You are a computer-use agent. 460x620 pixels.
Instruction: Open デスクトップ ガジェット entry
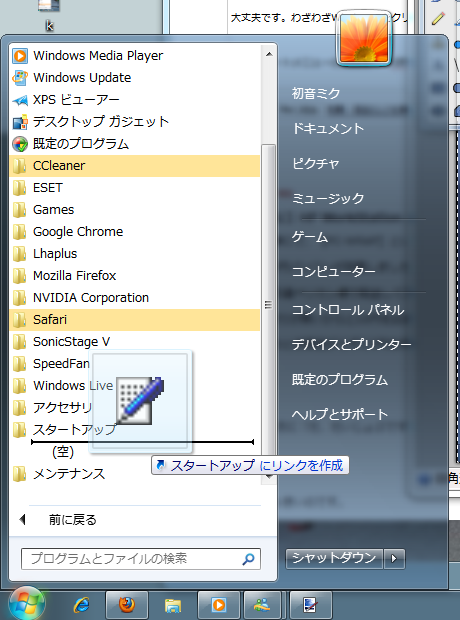click(134, 122)
